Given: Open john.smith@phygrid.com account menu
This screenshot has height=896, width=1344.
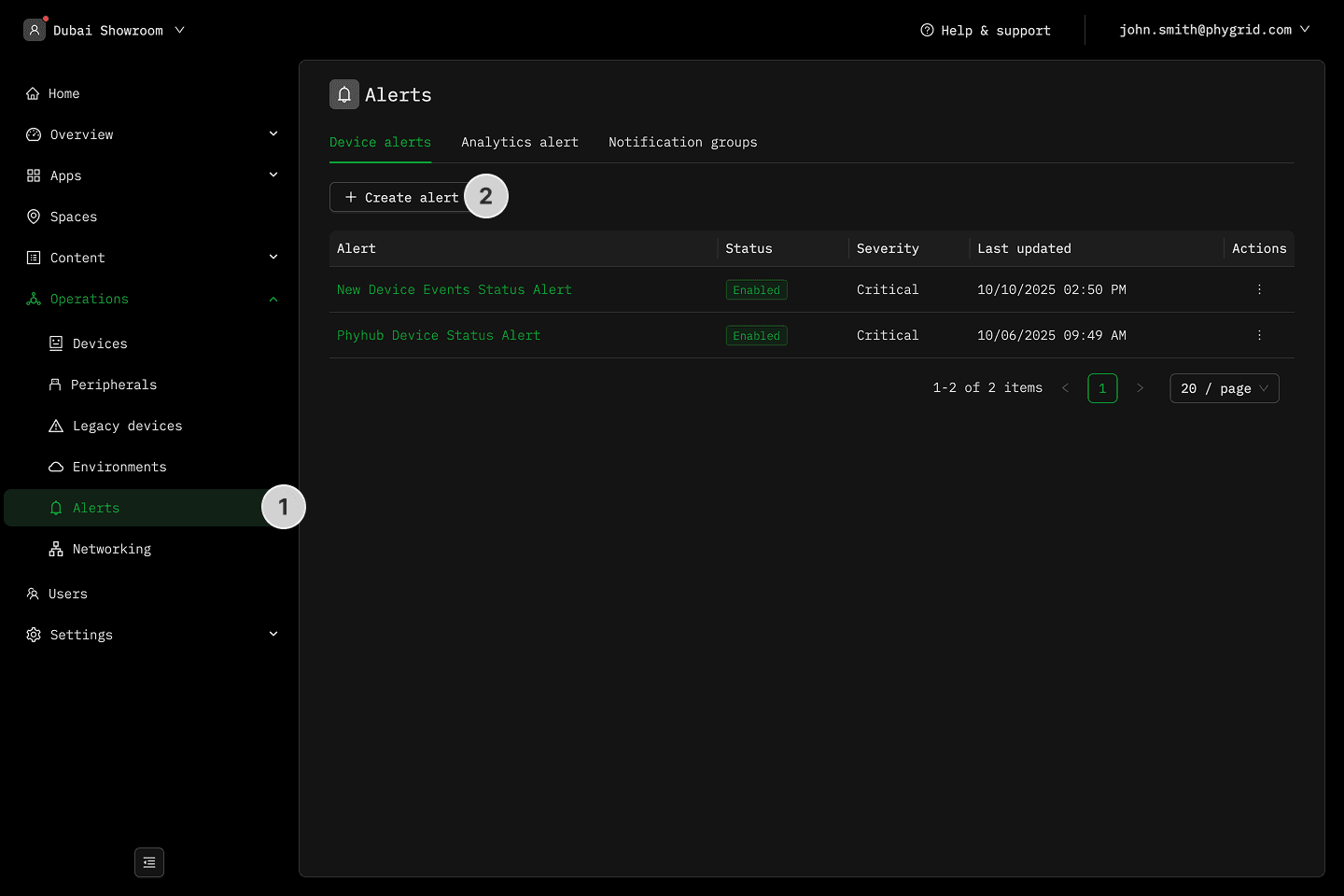Looking at the screenshot, I should pyautogui.click(x=1213, y=30).
